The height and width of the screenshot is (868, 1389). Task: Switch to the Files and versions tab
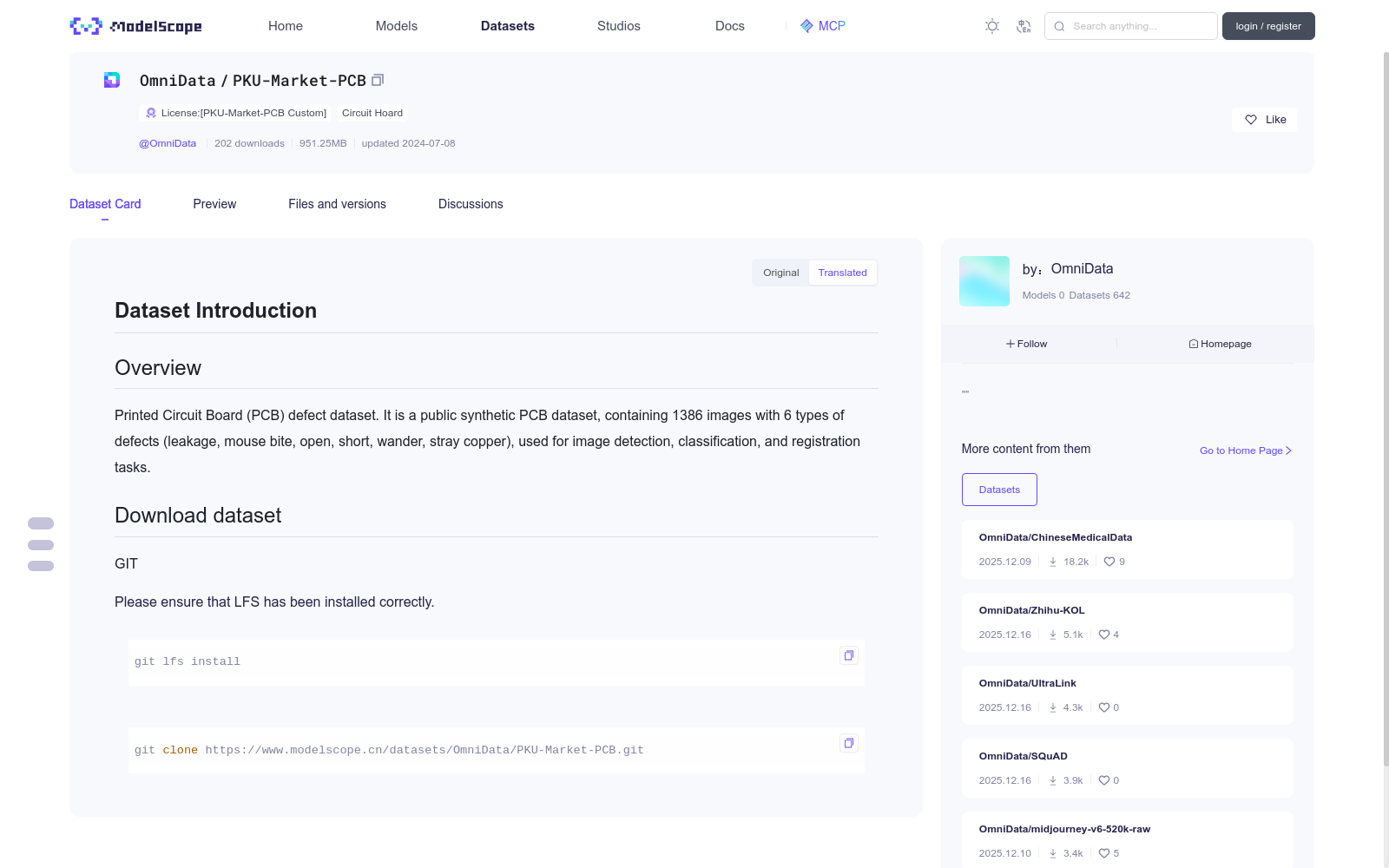coord(337,204)
